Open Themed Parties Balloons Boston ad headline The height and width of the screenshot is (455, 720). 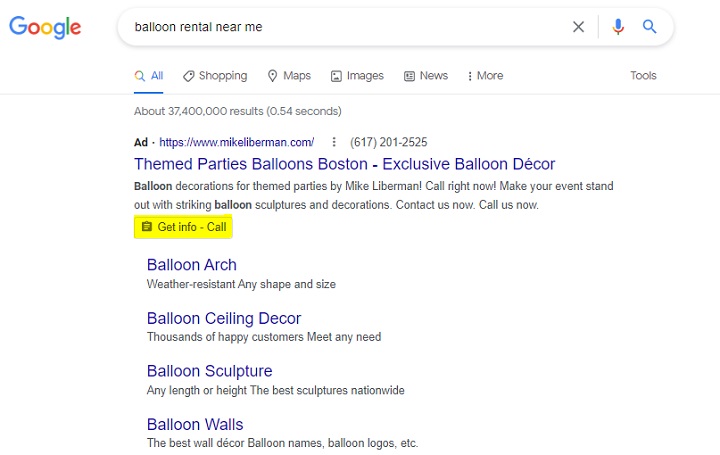[x=344, y=164]
